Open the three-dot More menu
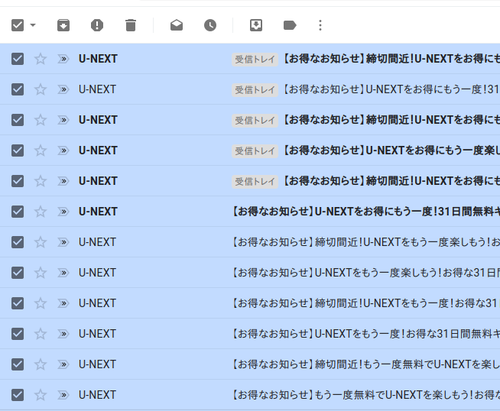 coord(320,25)
